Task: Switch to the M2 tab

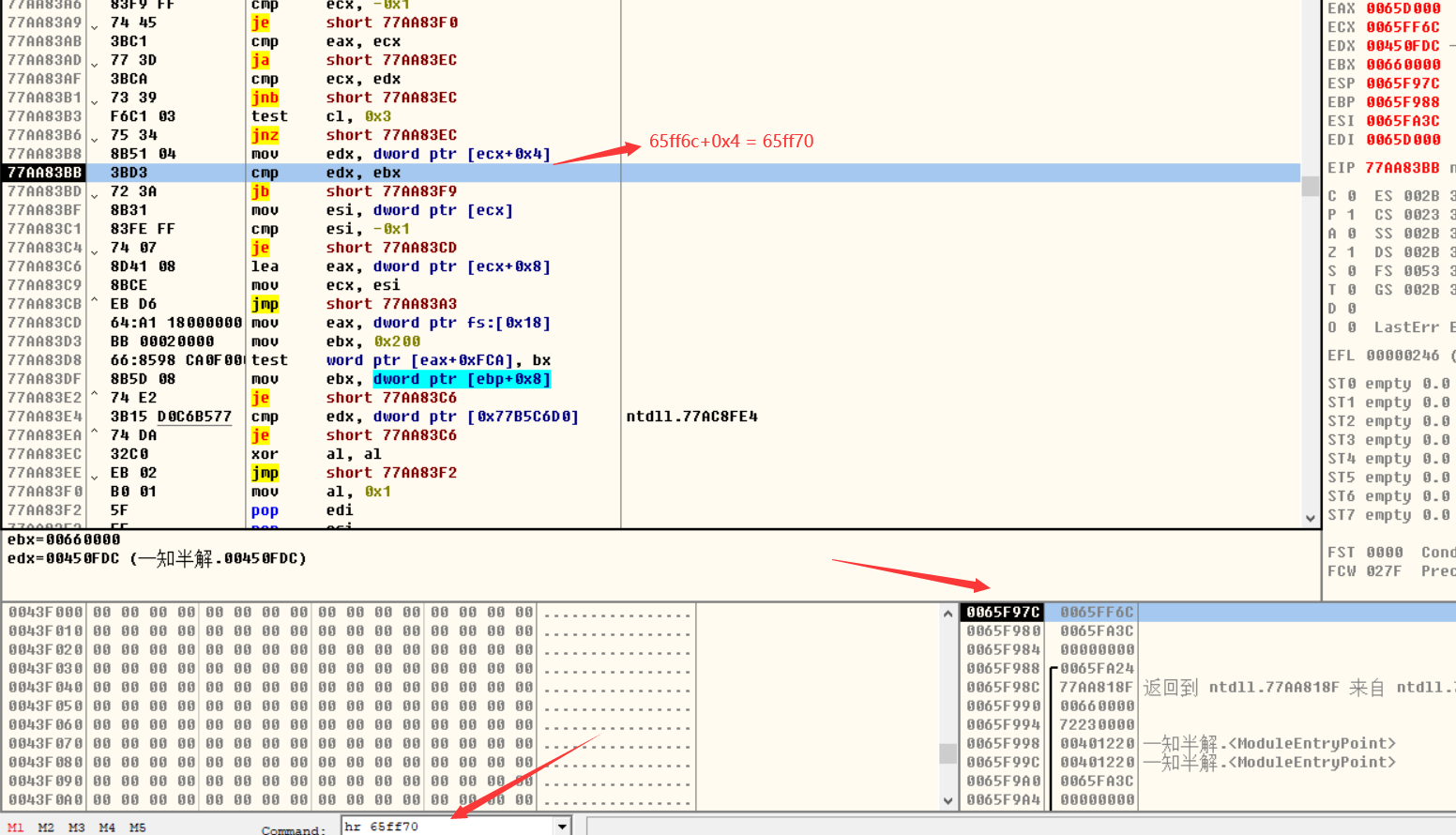Action: (46, 827)
